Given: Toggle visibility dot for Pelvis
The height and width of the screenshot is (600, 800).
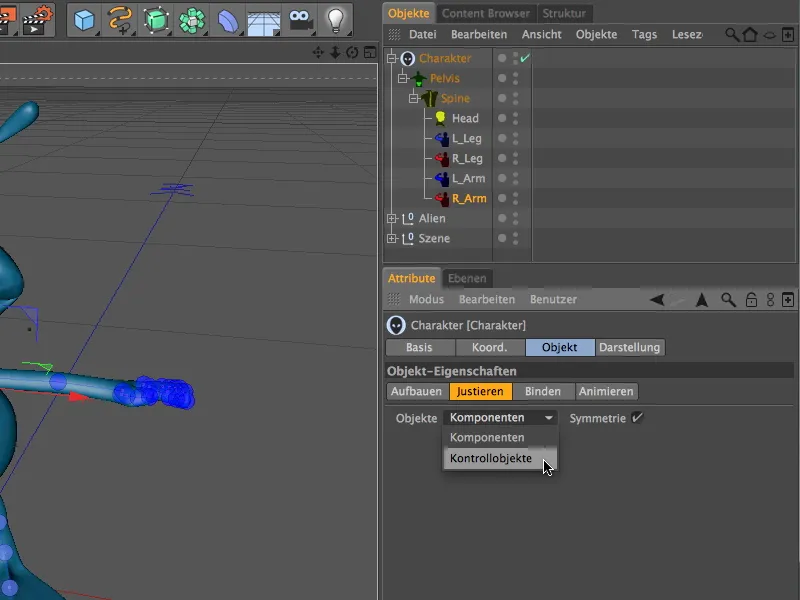Looking at the screenshot, I should tap(503, 78).
